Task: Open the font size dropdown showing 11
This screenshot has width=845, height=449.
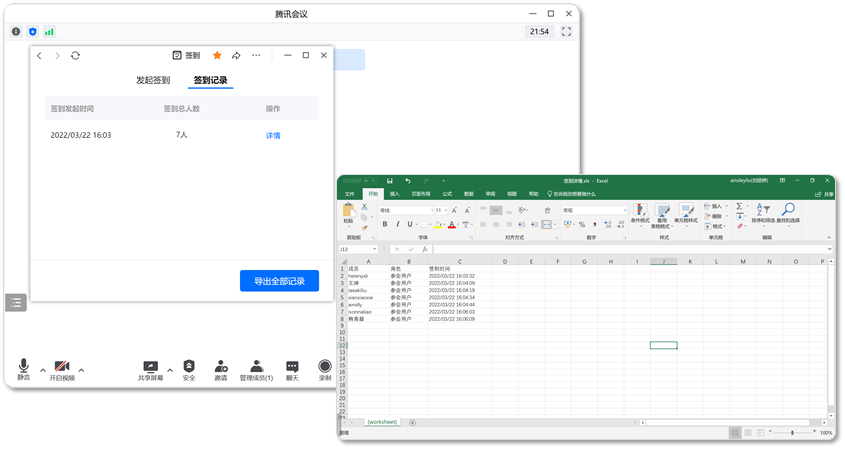Action: [446, 210]
